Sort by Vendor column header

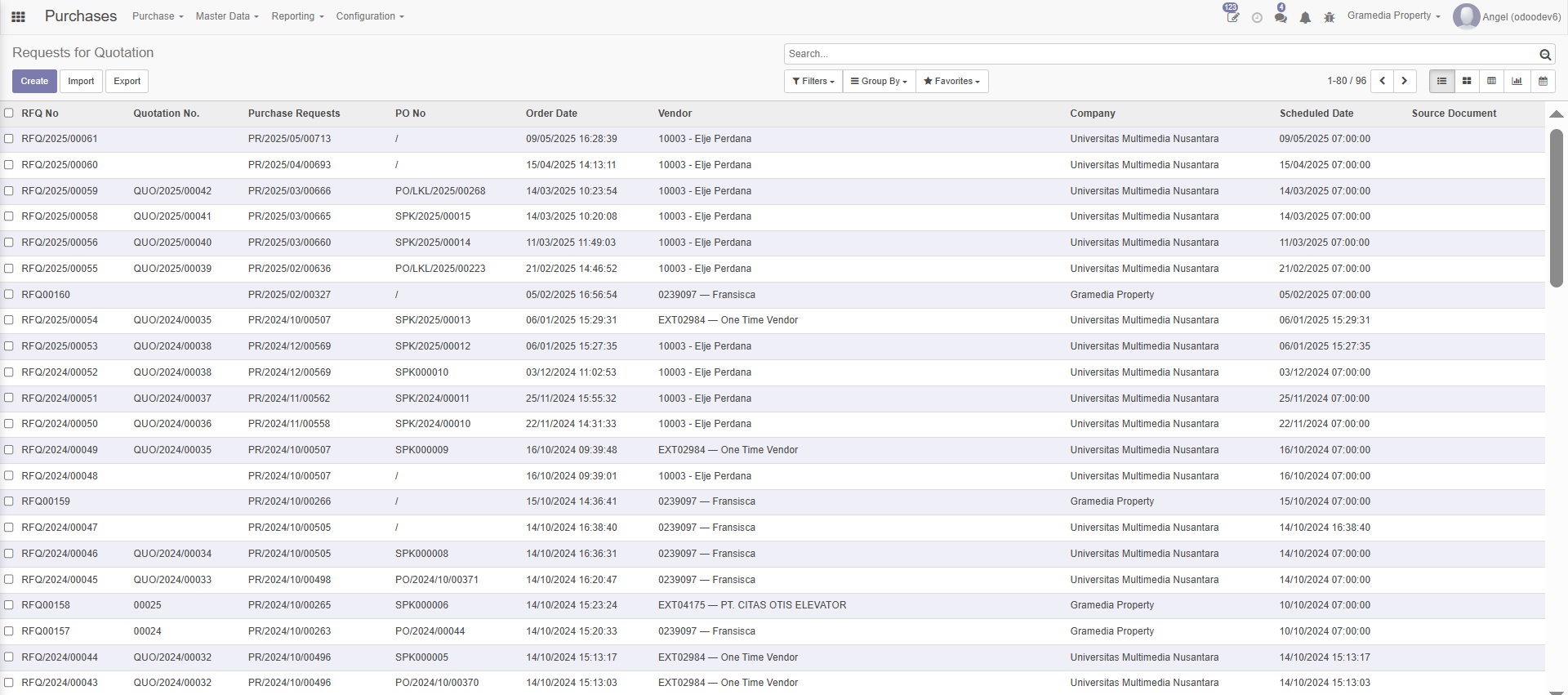[x=675, y=114]
